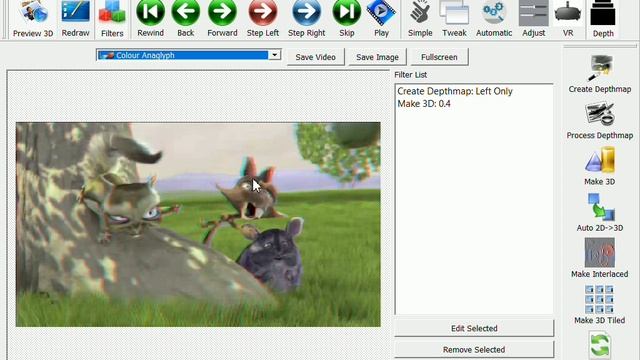Open the Tweak mode

pyautogui.click(x=454, y=19)
